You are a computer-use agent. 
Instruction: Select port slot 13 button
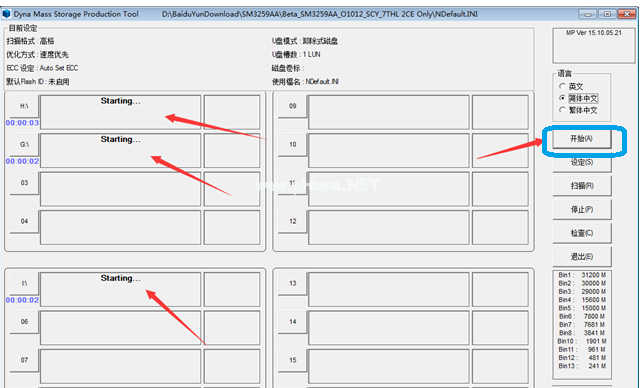[292, 283]
